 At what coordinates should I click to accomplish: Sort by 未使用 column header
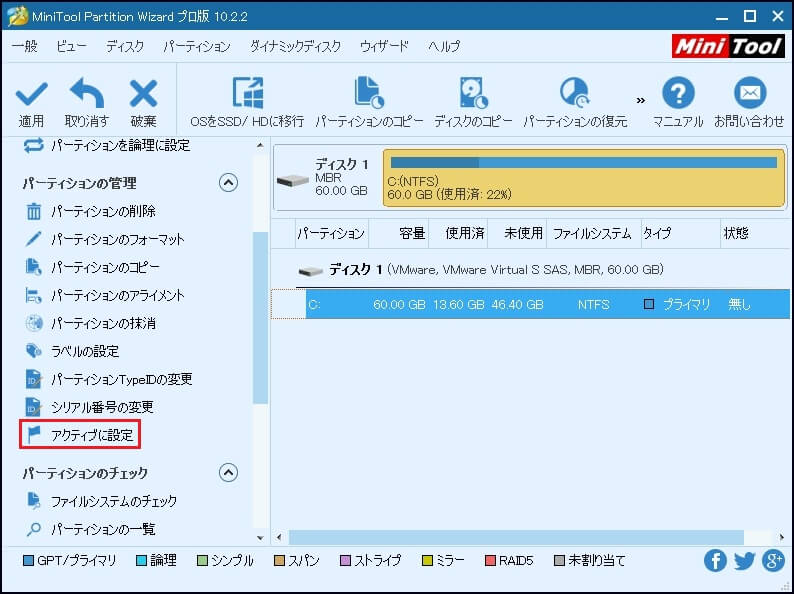click(517, 233)
